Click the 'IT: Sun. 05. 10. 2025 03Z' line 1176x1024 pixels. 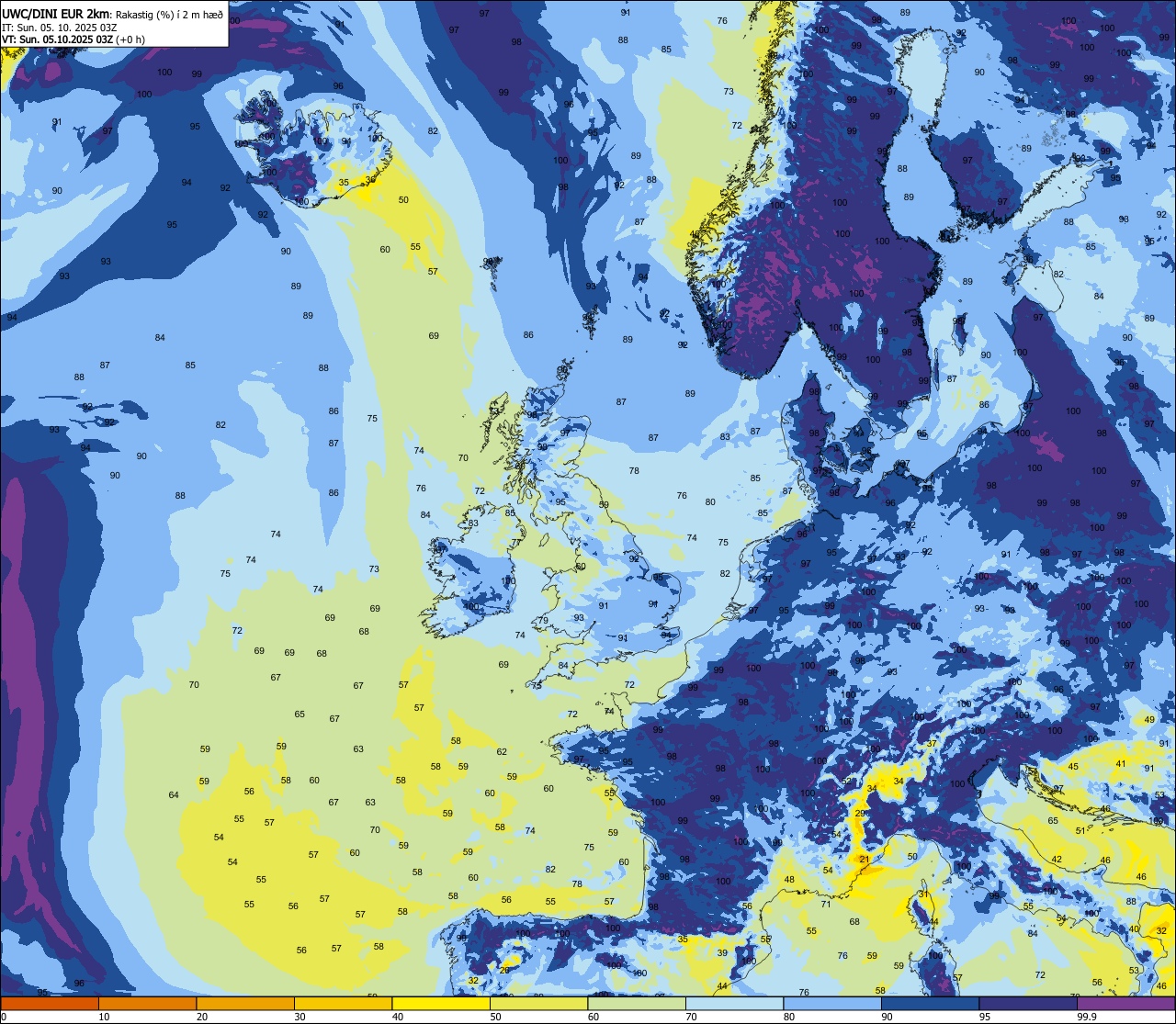point(60,27)
